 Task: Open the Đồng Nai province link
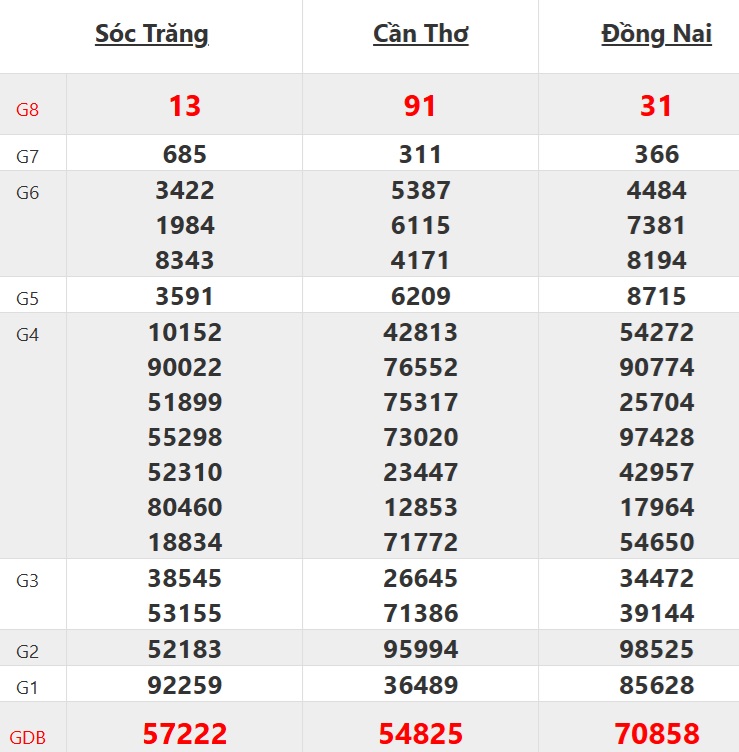(x=656, y=34)
